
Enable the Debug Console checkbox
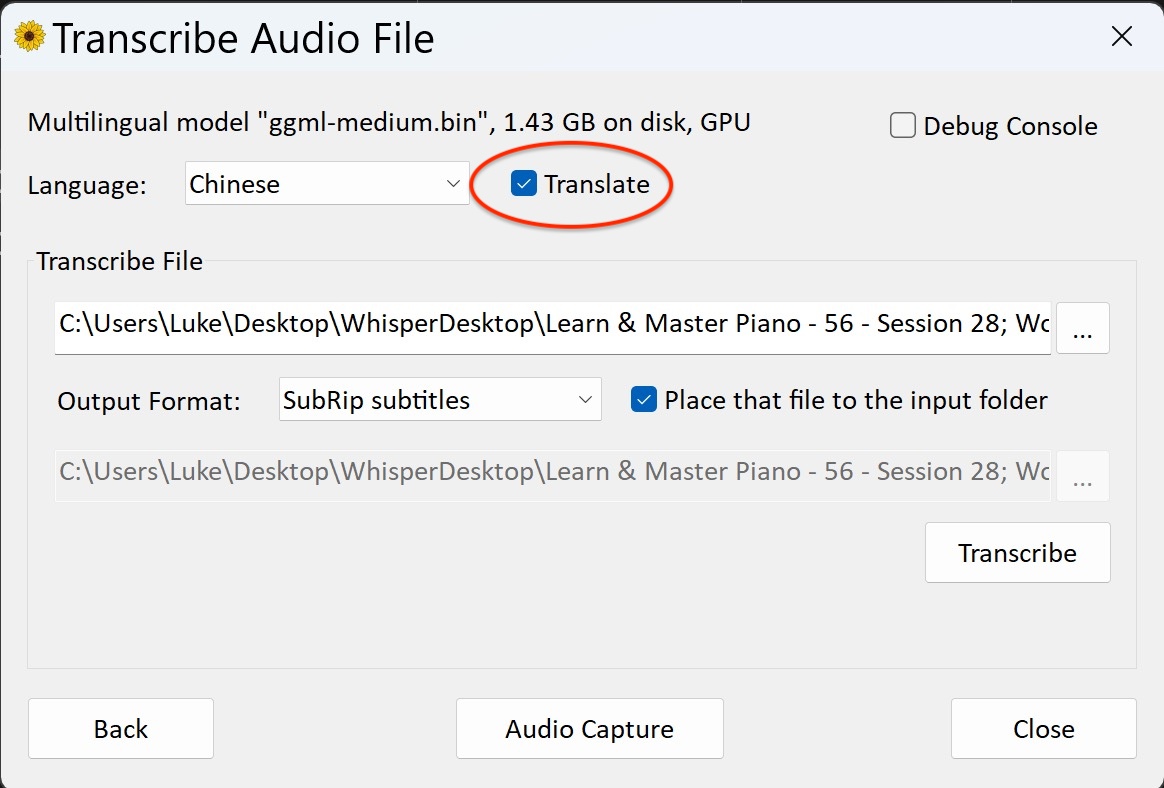[903, 126]
